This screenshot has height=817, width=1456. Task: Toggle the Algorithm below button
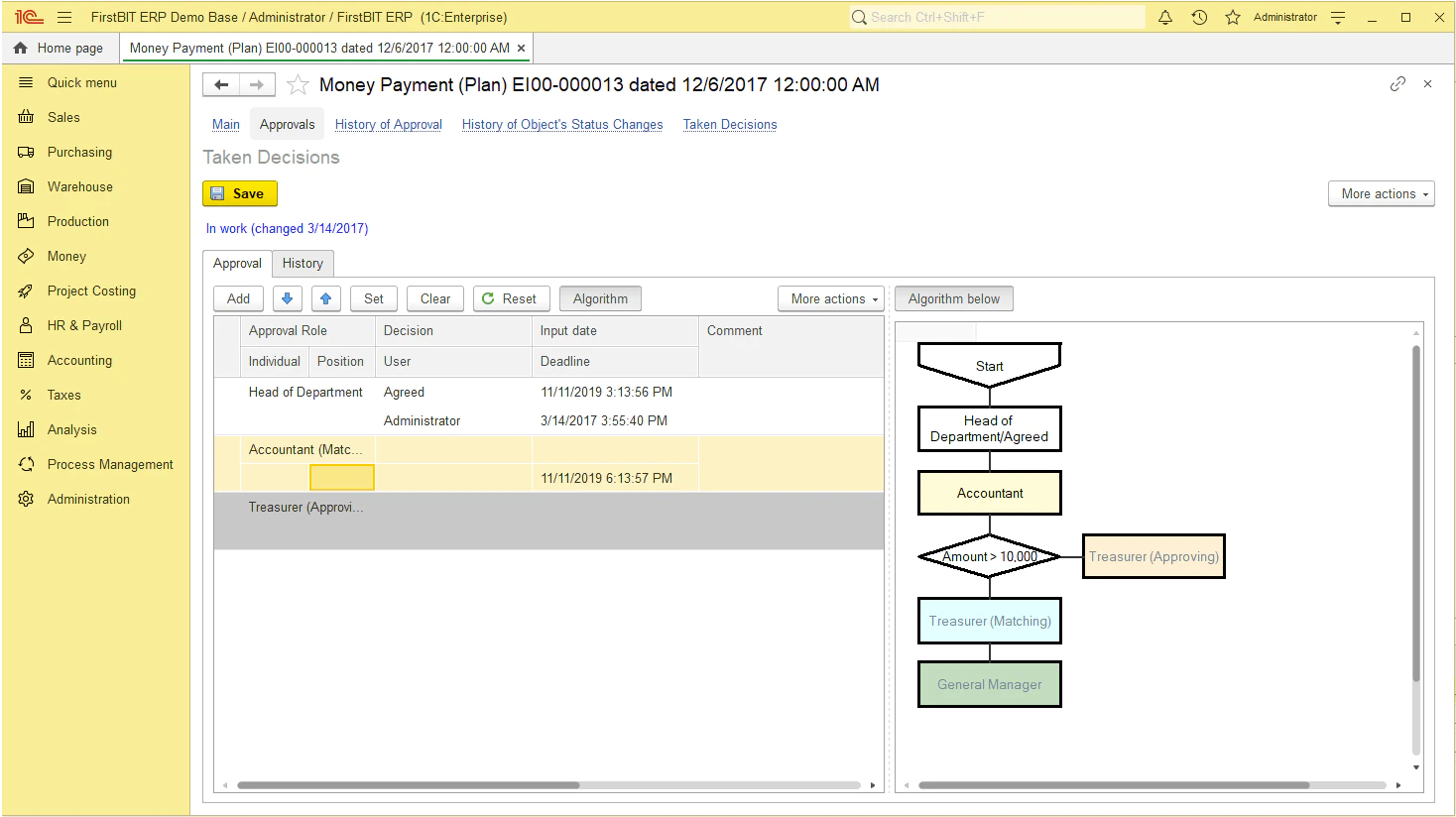click(x=954, y=298)
